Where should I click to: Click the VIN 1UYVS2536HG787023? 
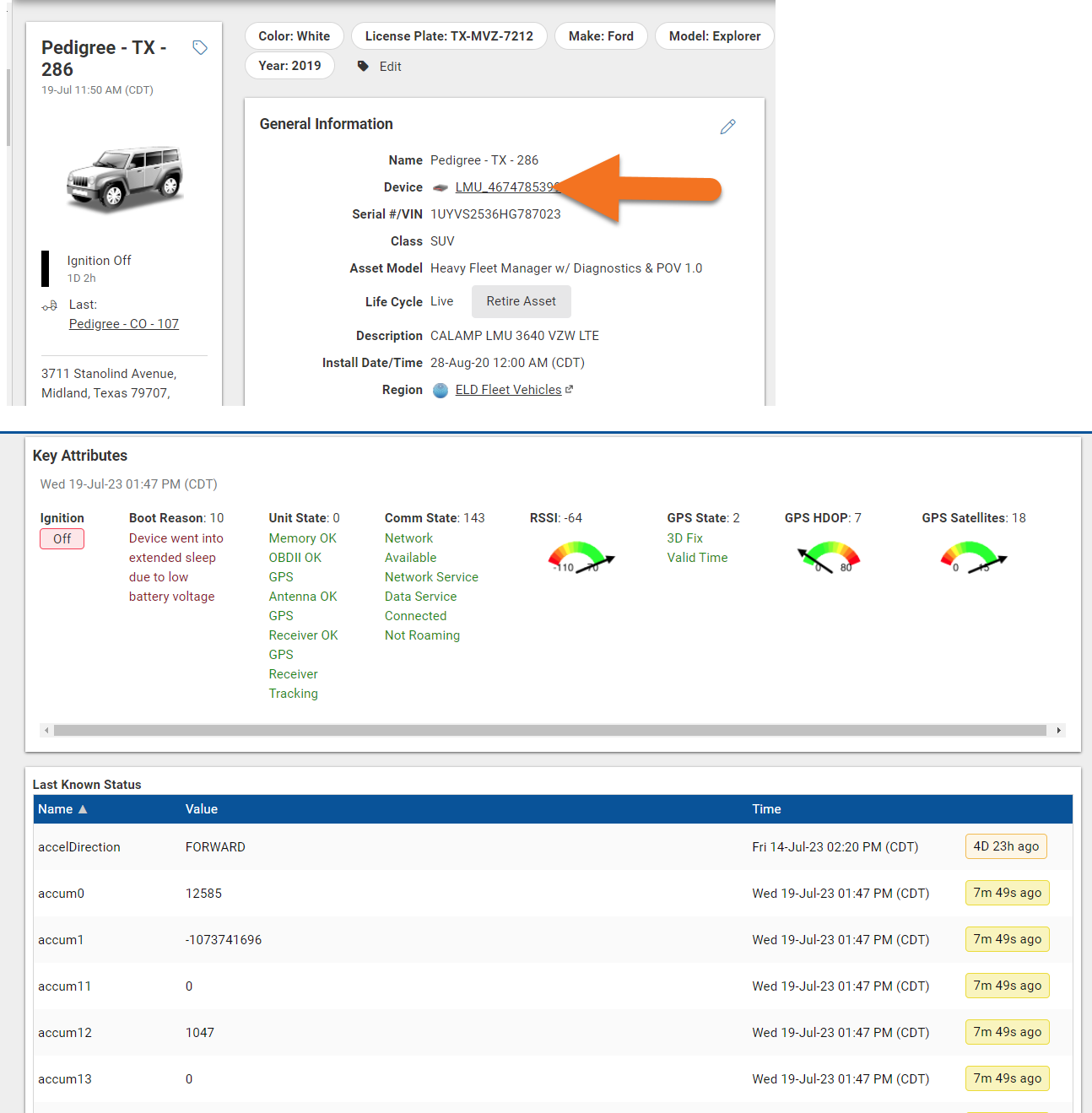[495, 214]
